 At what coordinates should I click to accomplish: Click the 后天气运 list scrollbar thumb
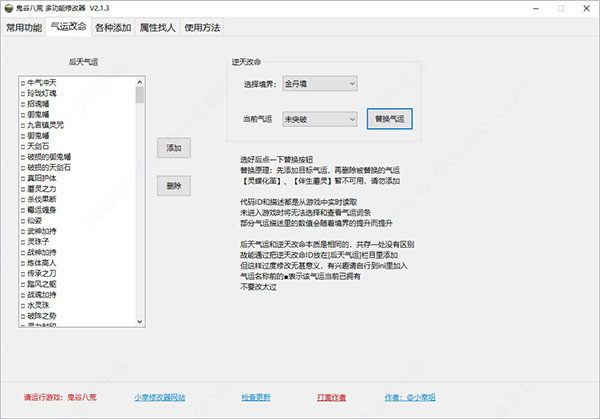pyautogui.click(x=140, y=95)
